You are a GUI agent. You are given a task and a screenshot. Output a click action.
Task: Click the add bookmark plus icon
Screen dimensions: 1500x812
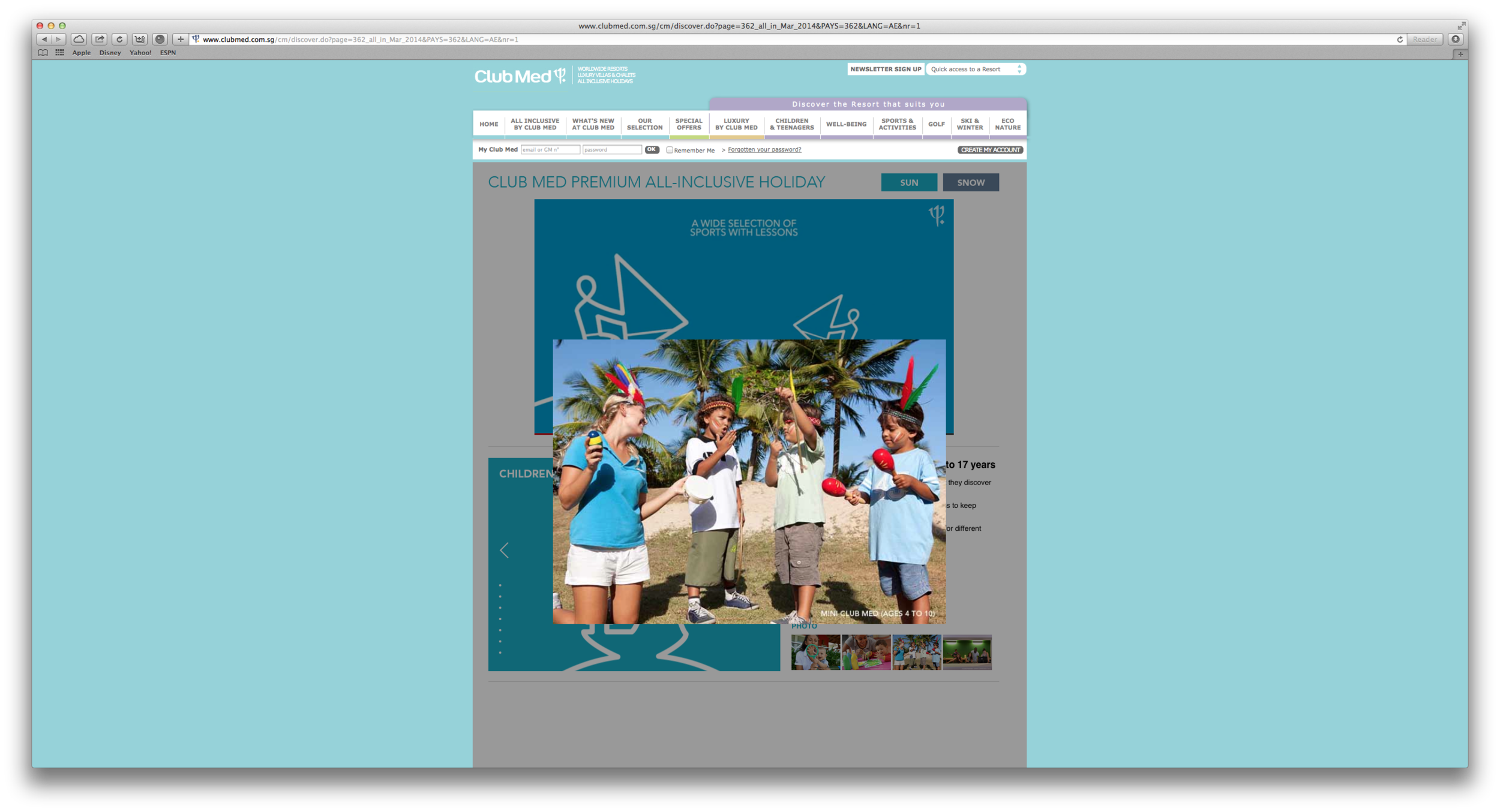(180, 39)
